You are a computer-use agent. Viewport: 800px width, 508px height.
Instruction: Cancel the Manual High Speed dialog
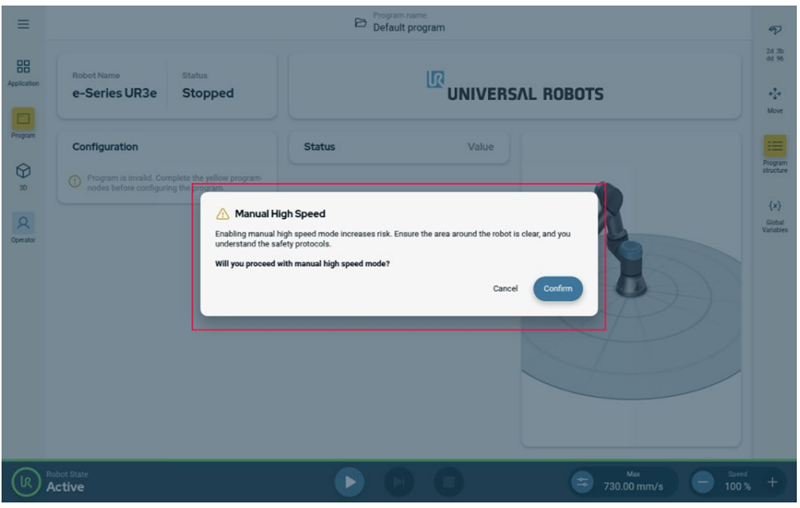tap(505, 288)
